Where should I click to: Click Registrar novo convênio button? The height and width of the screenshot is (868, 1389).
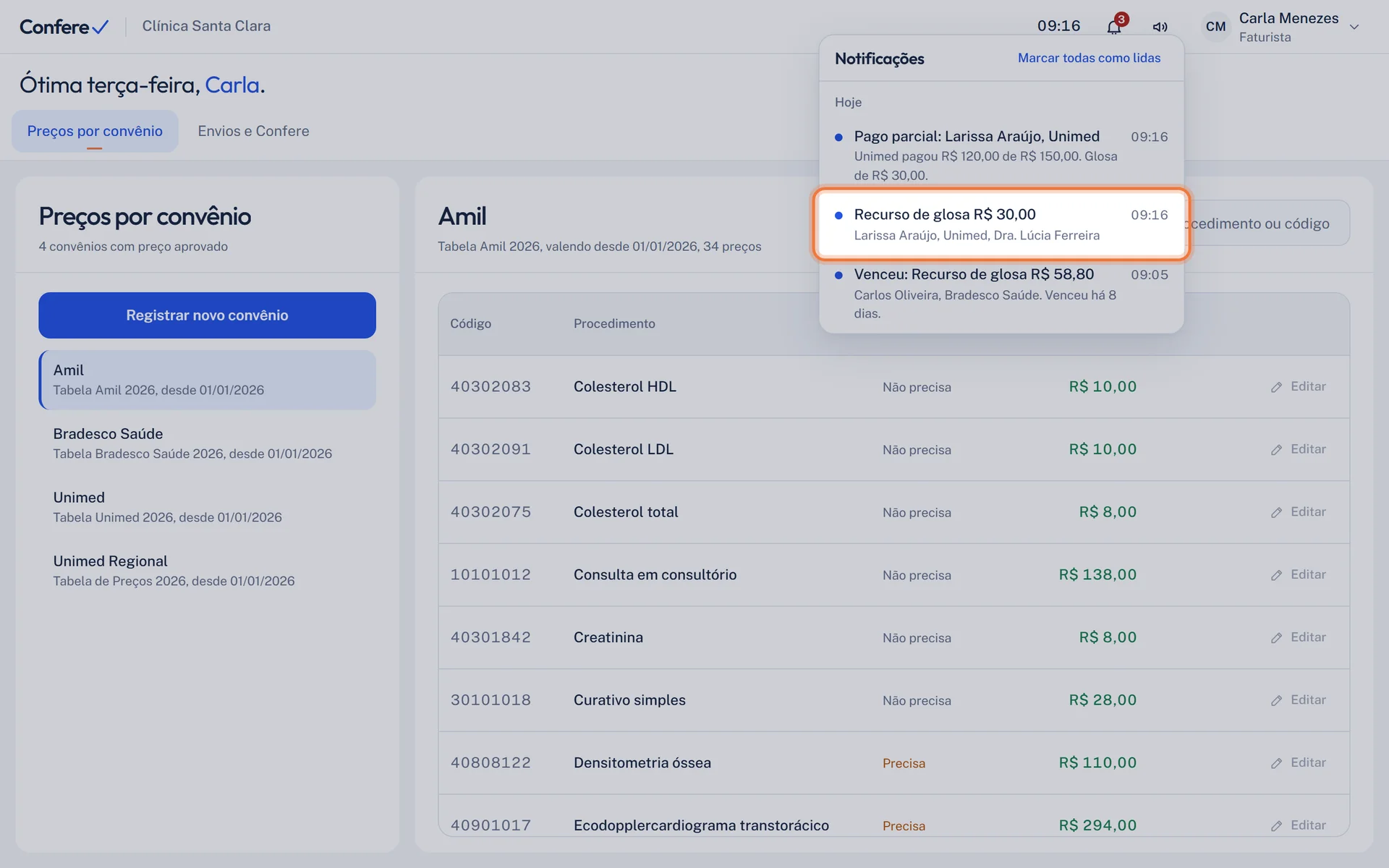[x=207, y=315]
